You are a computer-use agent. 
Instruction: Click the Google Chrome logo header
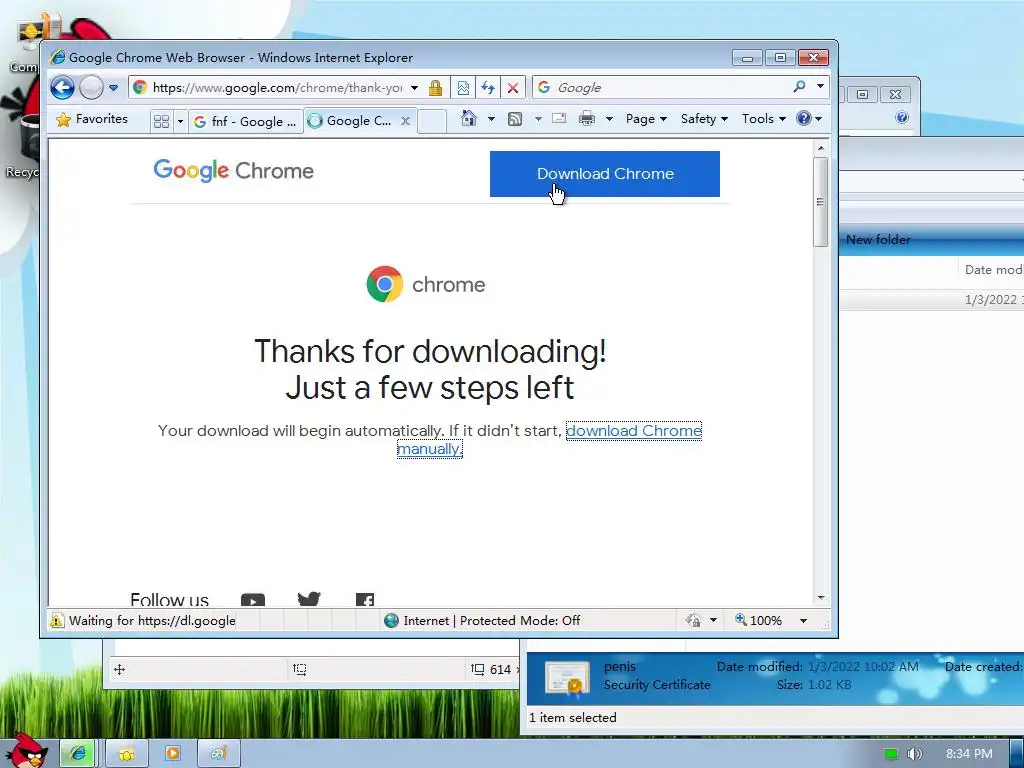coord(234,170)
